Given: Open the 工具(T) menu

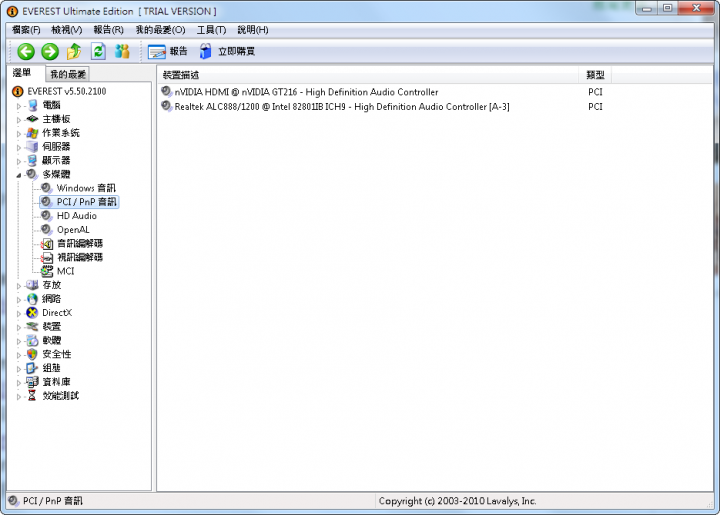Looking at the screenshot, I should coord(211,30).
